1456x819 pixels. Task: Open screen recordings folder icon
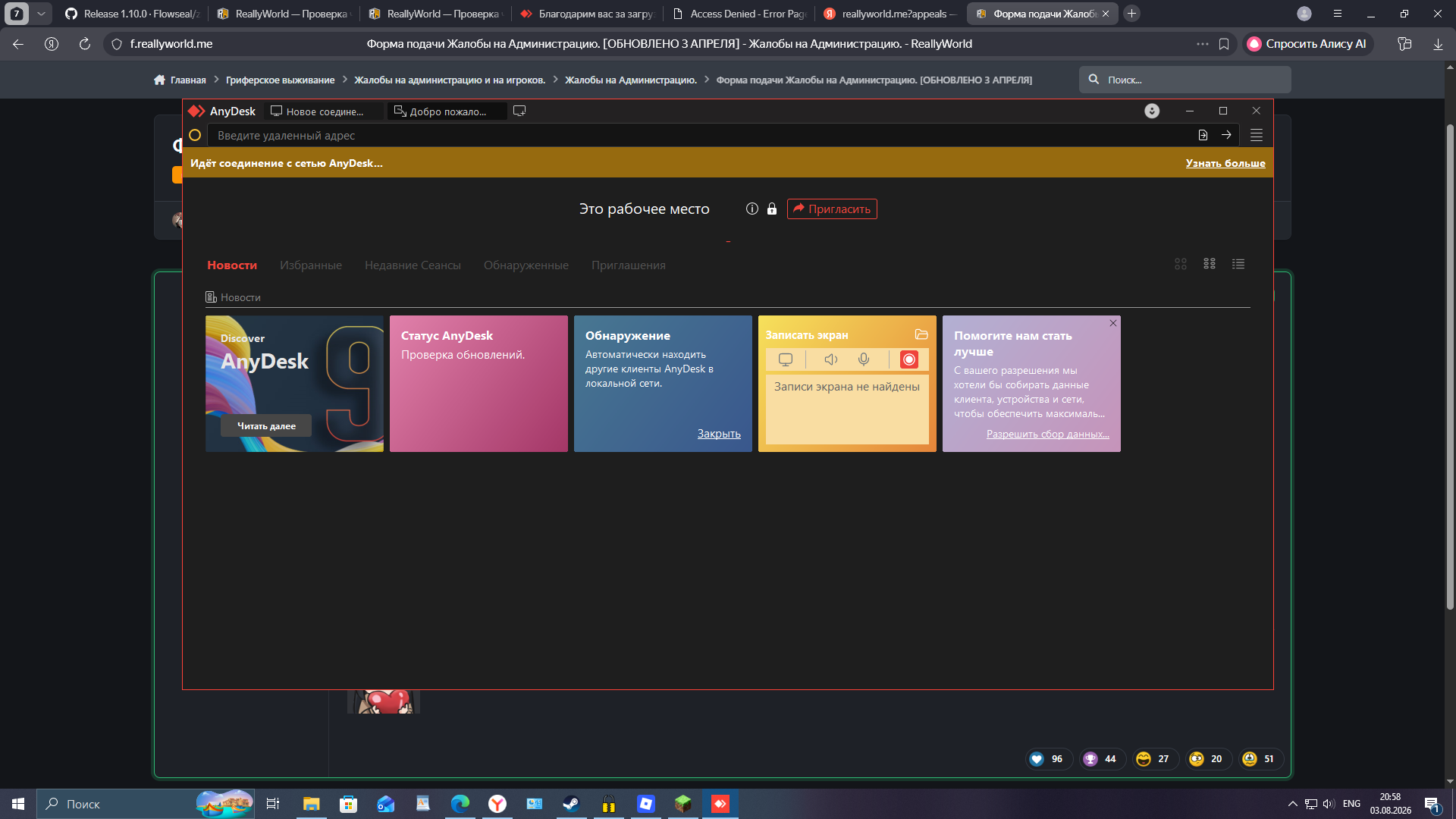[921, 334]
